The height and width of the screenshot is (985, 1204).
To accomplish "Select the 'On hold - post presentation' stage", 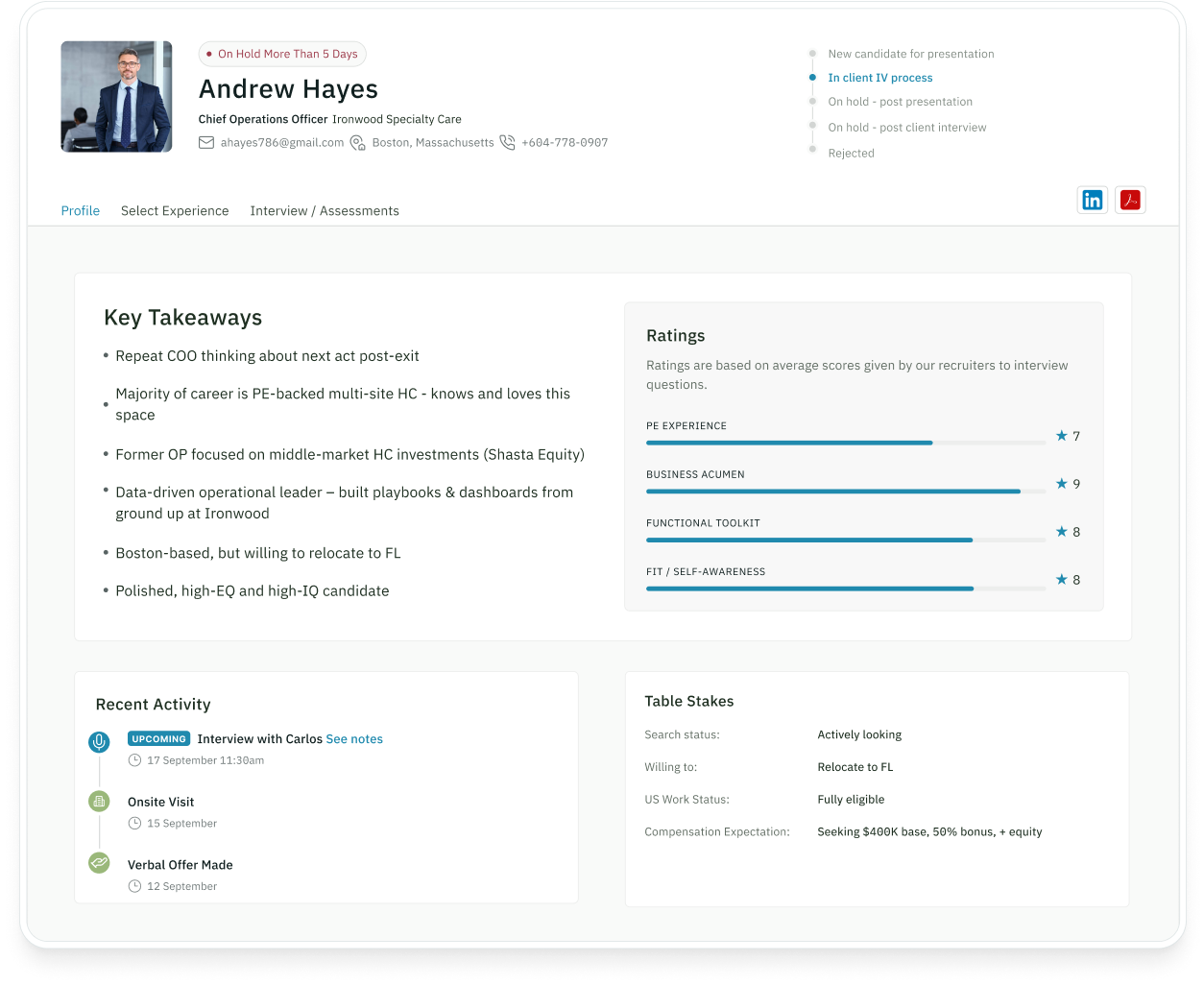I will 900,102.
